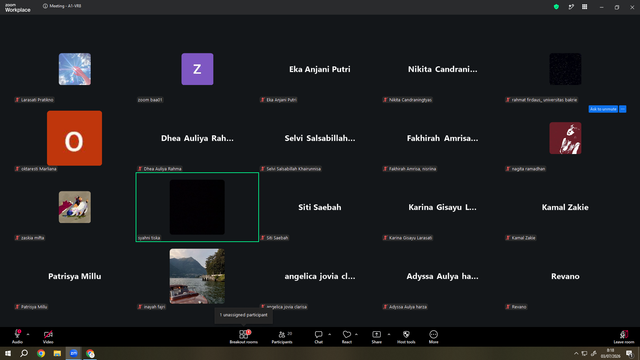Expand the Share options arrow
This screenshot has width=640, height=360.
pos(389,334)
